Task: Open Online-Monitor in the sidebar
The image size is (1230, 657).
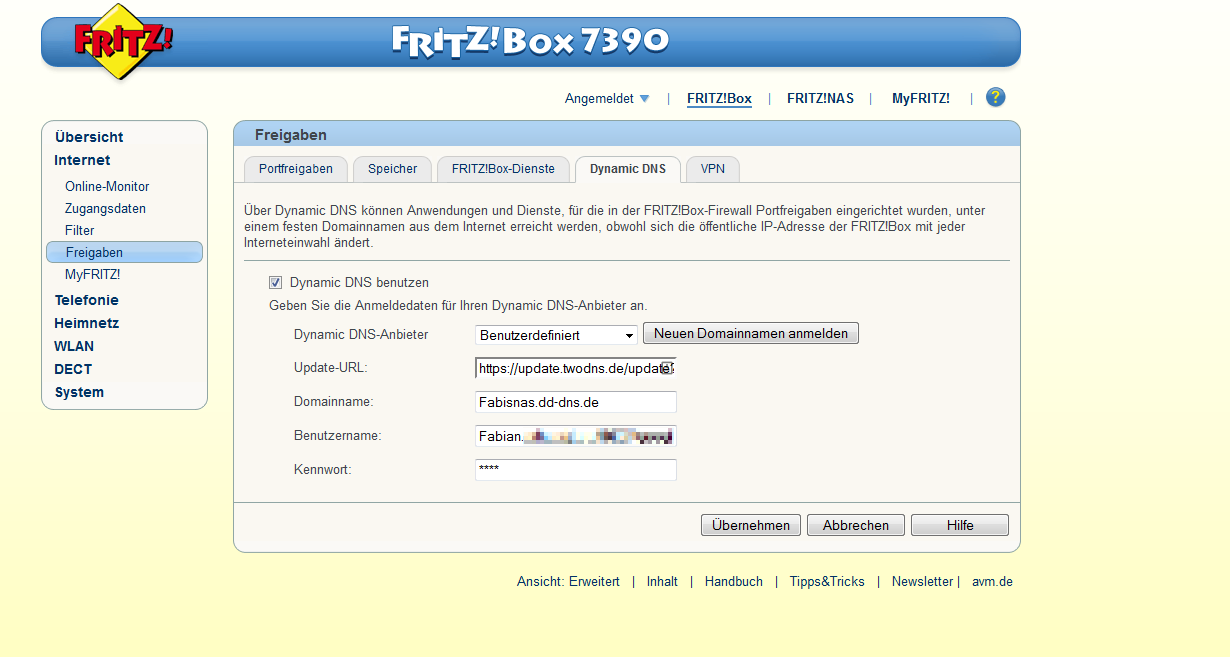Action: click(x=107, y=186)
